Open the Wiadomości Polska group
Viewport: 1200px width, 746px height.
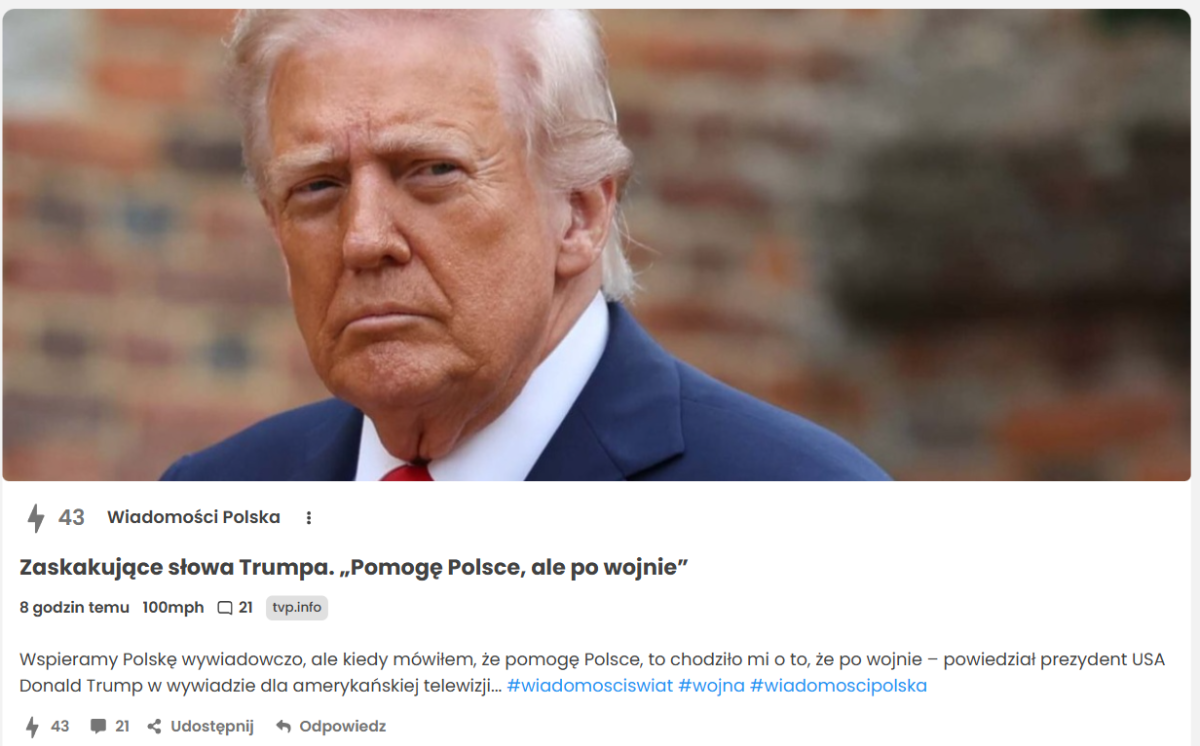[193, 517]
